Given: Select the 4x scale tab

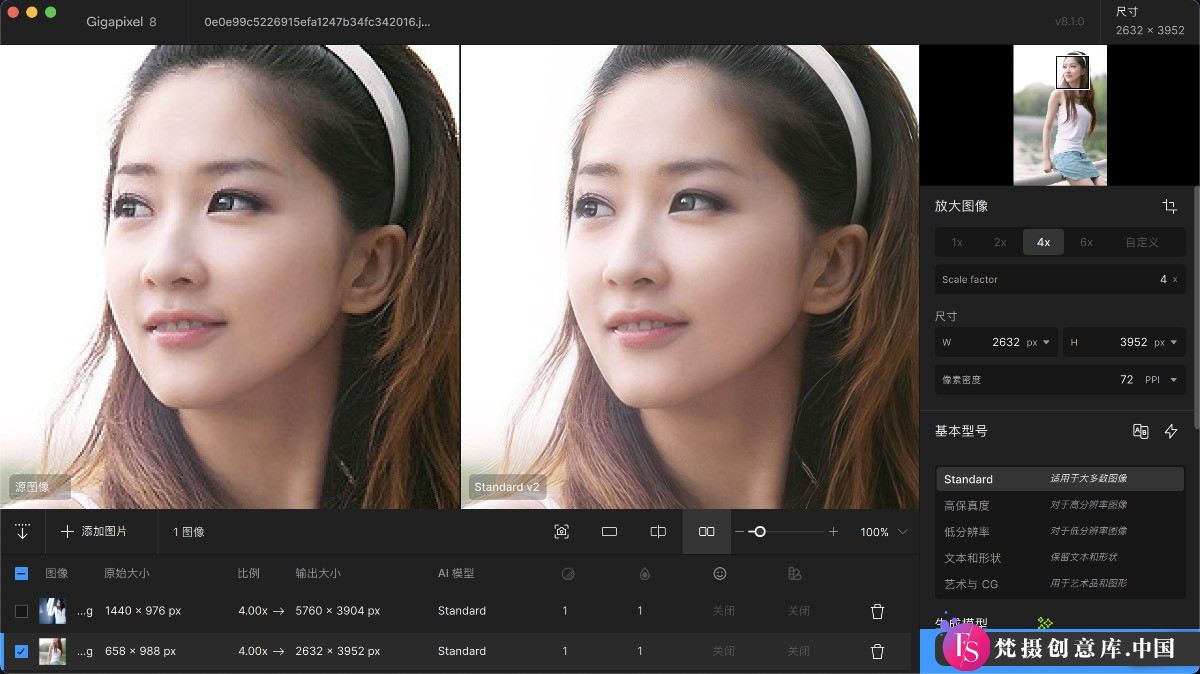Looking at the screenshot, I should coord(1043,242).
